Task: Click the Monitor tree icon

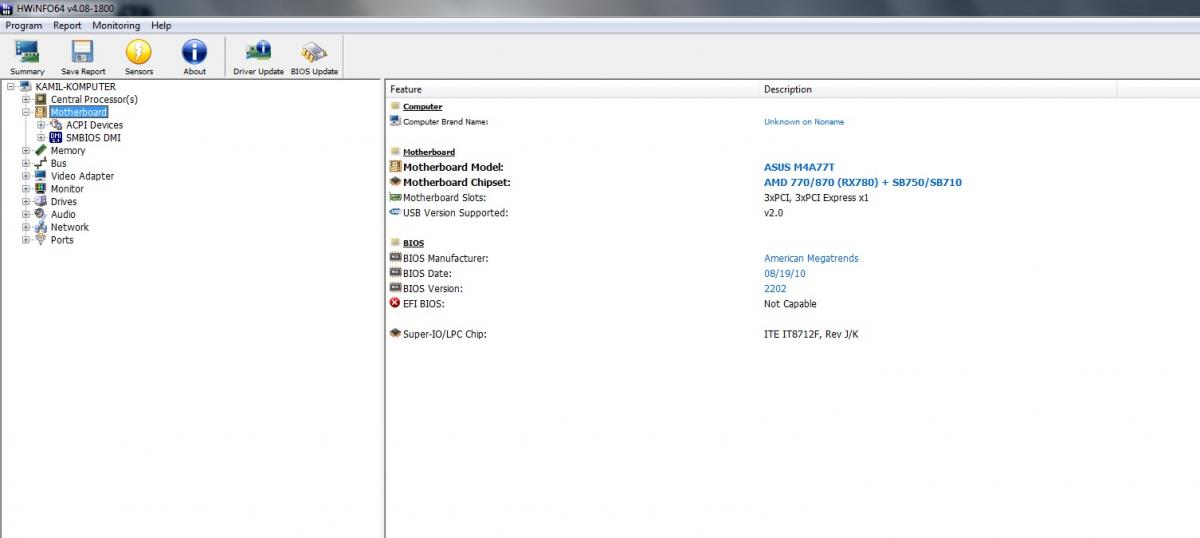Action: pos(41,189)
